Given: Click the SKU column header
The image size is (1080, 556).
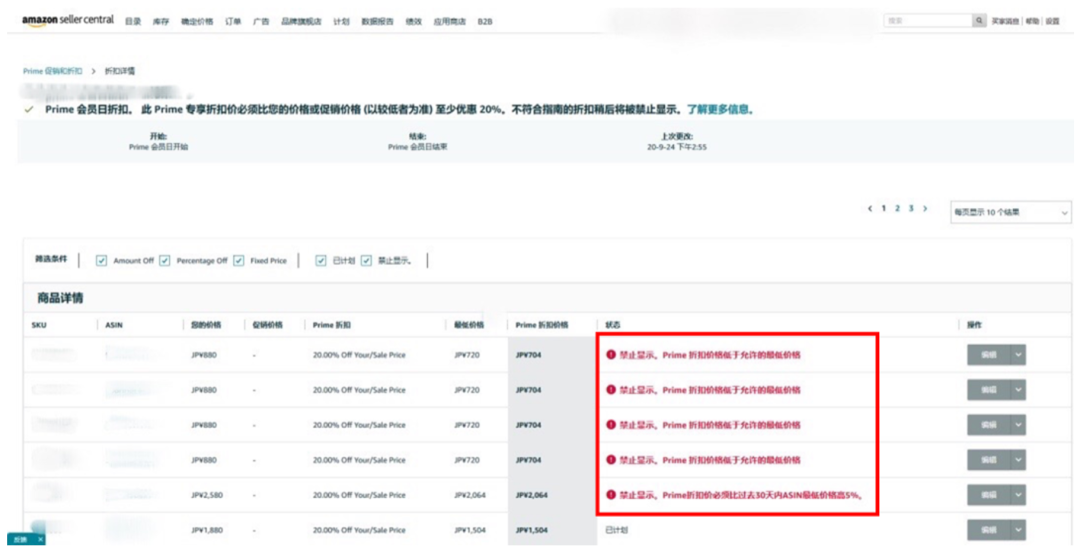Looking at the screenshot, I should pos(39,325).
